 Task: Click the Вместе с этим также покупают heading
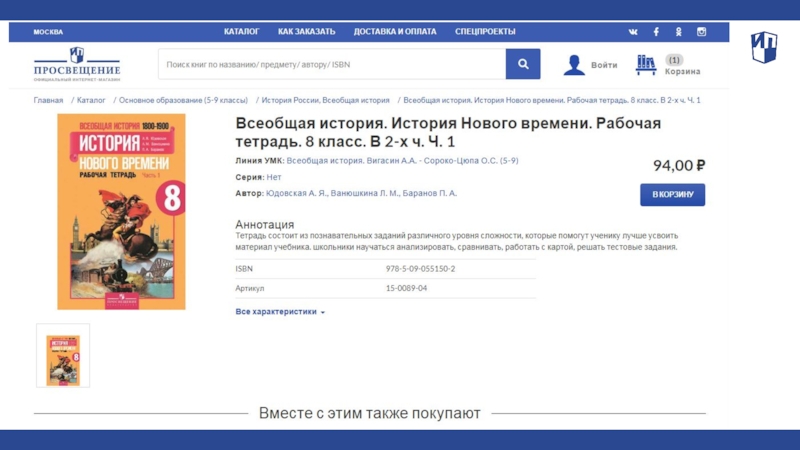(369, 413)
